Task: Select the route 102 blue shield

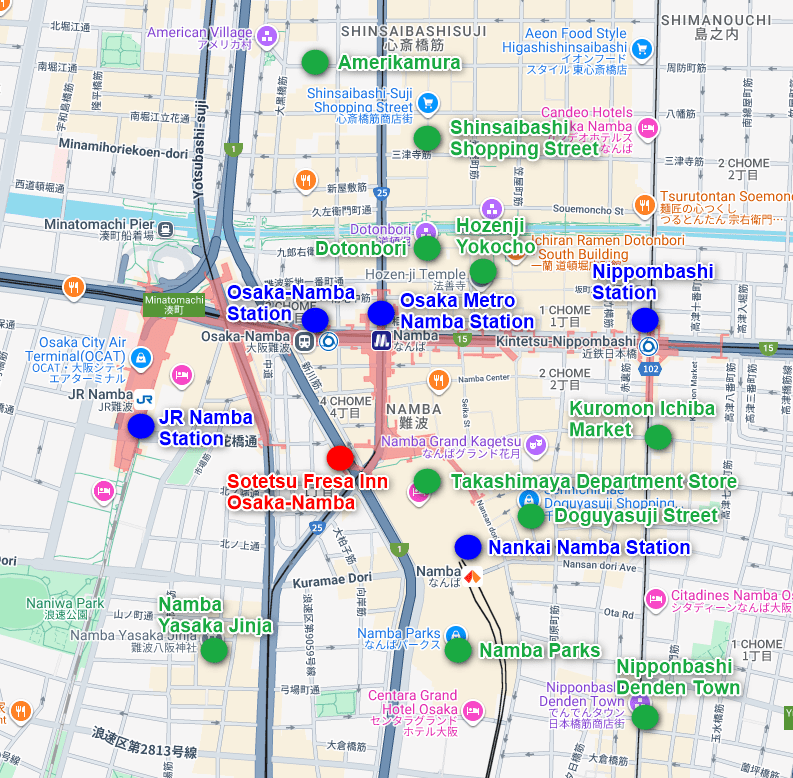Action: point(651,369)
